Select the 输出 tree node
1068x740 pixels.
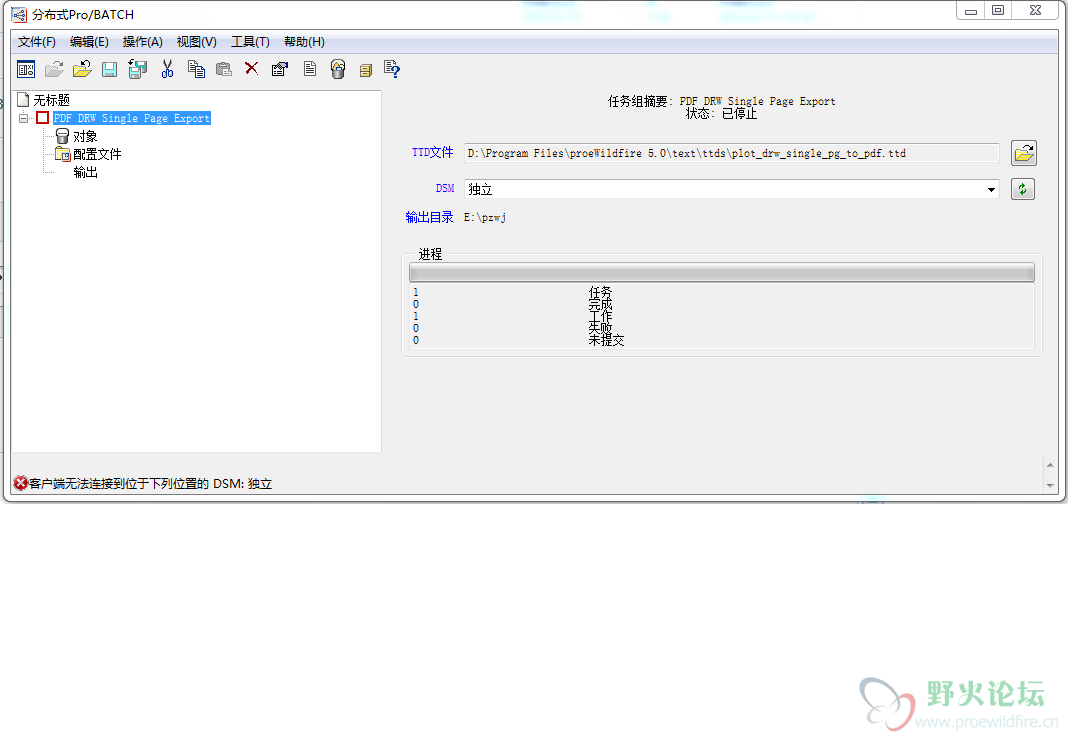[x=85, y=172]
